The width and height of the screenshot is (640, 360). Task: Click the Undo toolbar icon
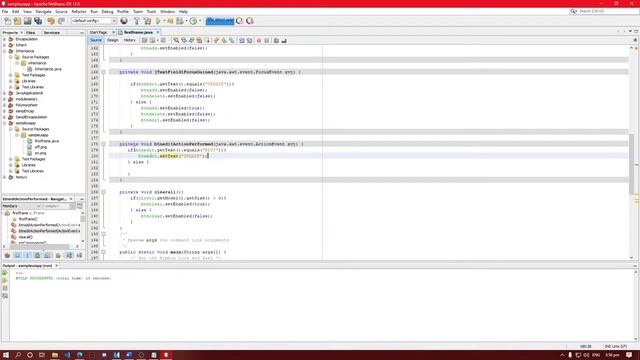point(51,21)
